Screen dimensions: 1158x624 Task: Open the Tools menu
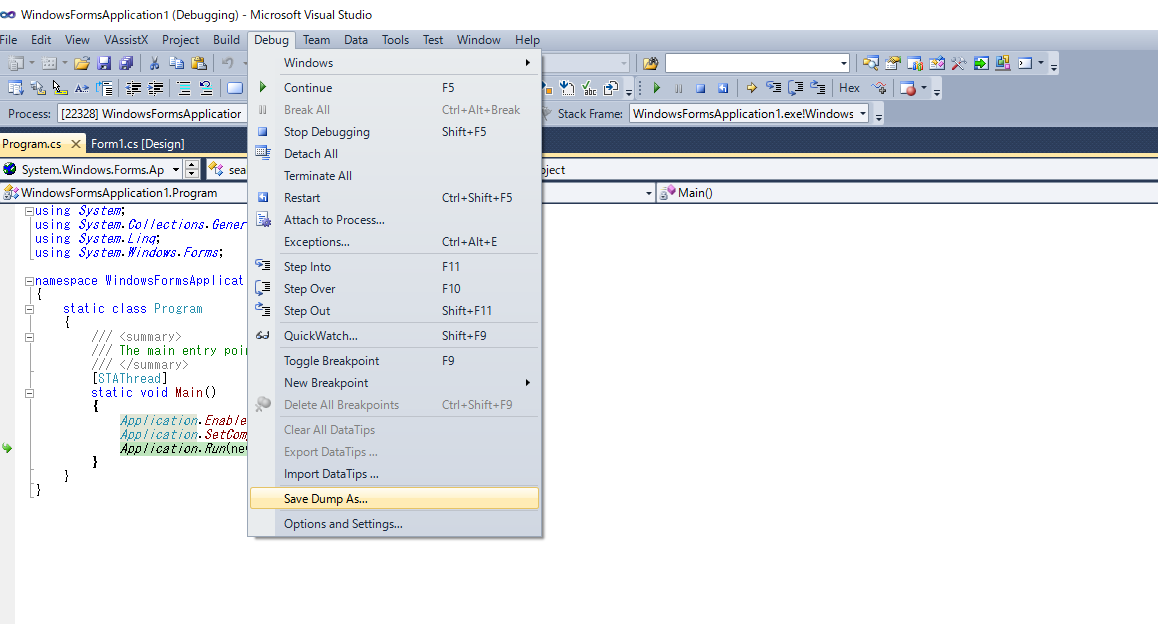pyautogui.click(x=395, y=40)
